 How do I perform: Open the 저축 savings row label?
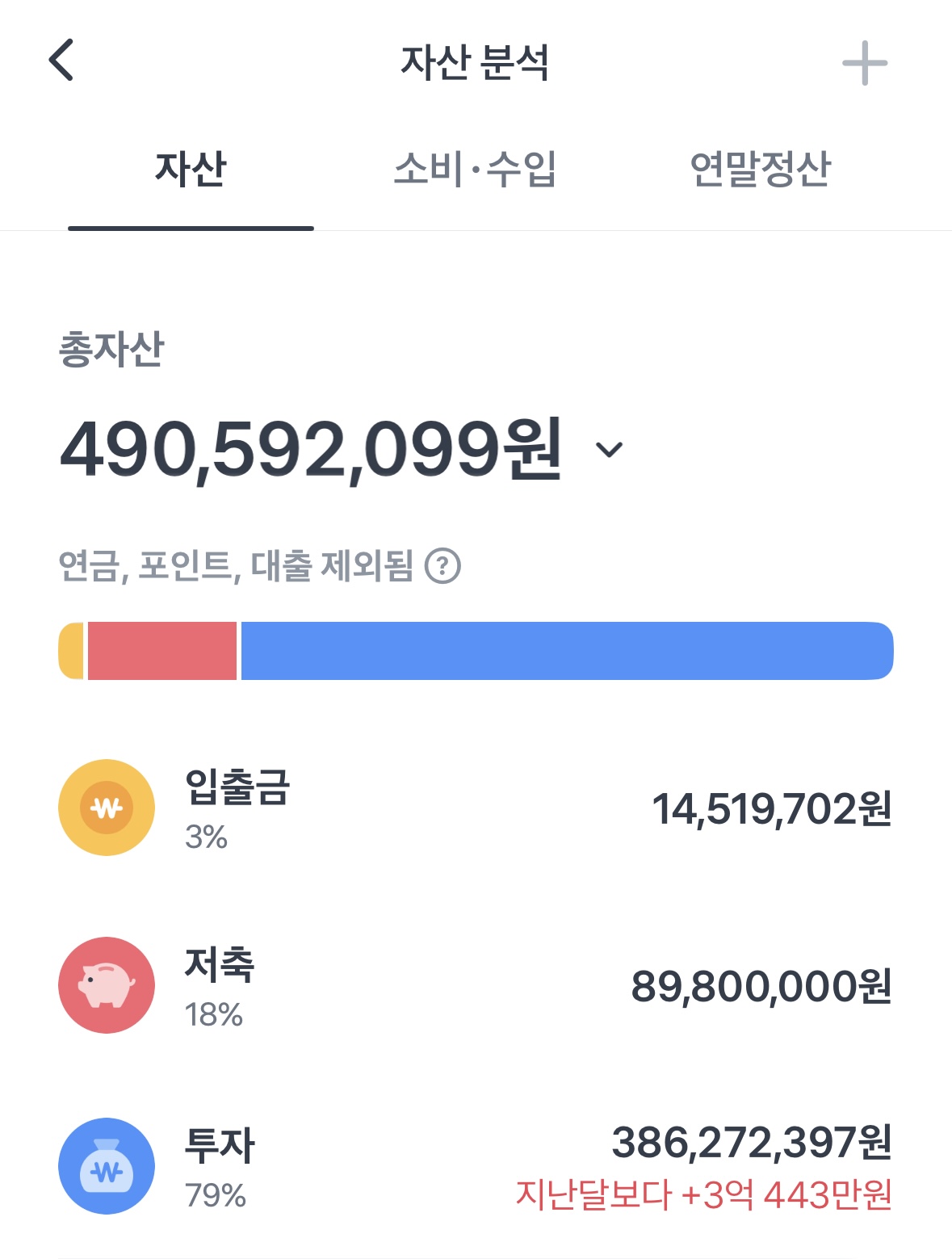click(x=220, y=965)
